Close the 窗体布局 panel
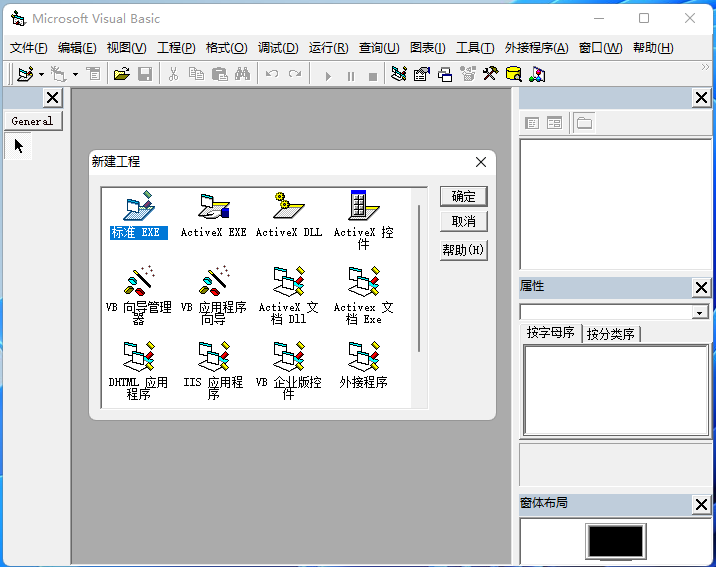 coord(701,504)
